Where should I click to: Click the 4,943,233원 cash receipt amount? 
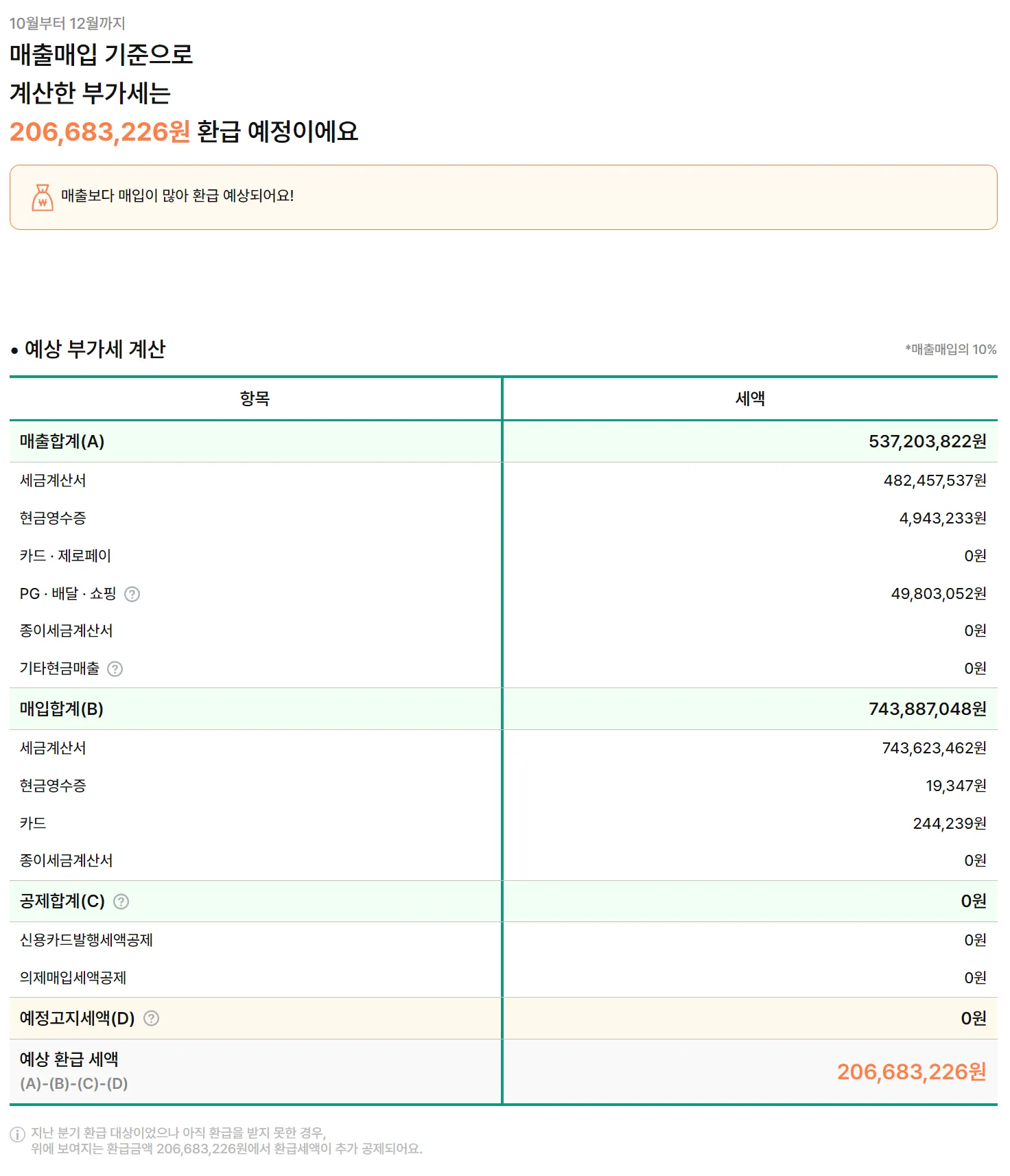click(x=943, y=518)
